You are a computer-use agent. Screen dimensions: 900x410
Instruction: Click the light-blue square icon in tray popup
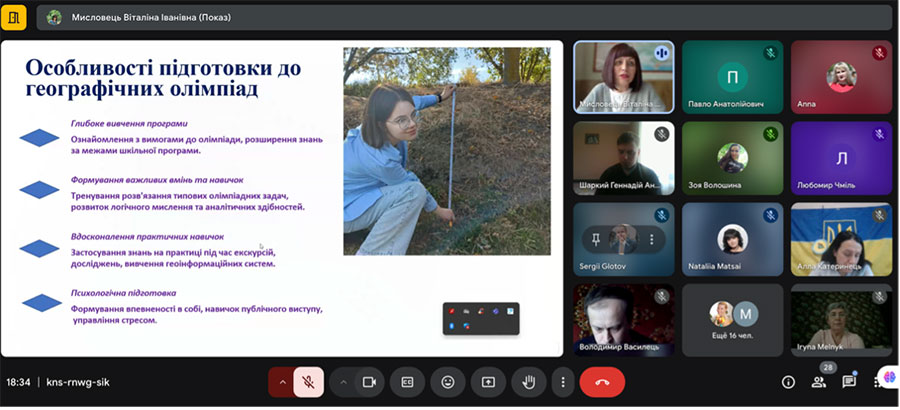(510, 311)
